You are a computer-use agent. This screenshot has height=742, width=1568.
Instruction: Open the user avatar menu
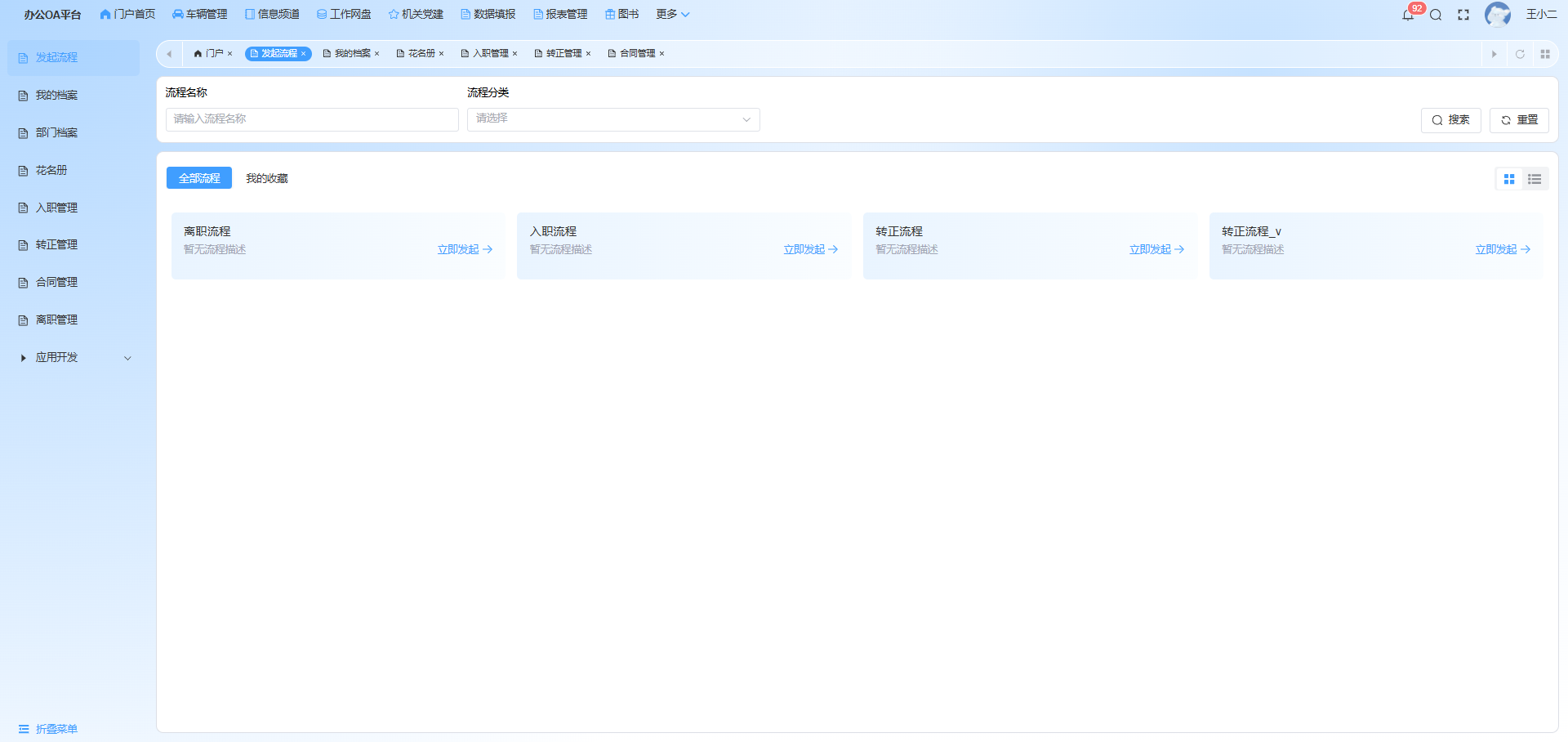click(1498, 15)
